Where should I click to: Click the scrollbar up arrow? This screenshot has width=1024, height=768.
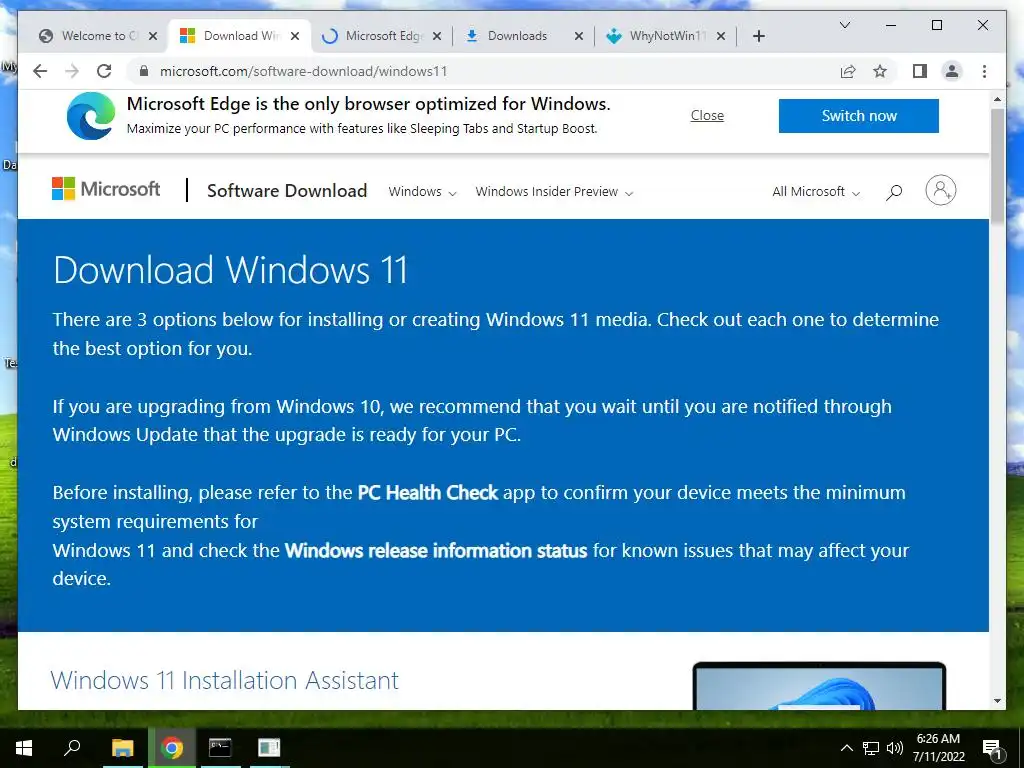(x=997, y=99)
